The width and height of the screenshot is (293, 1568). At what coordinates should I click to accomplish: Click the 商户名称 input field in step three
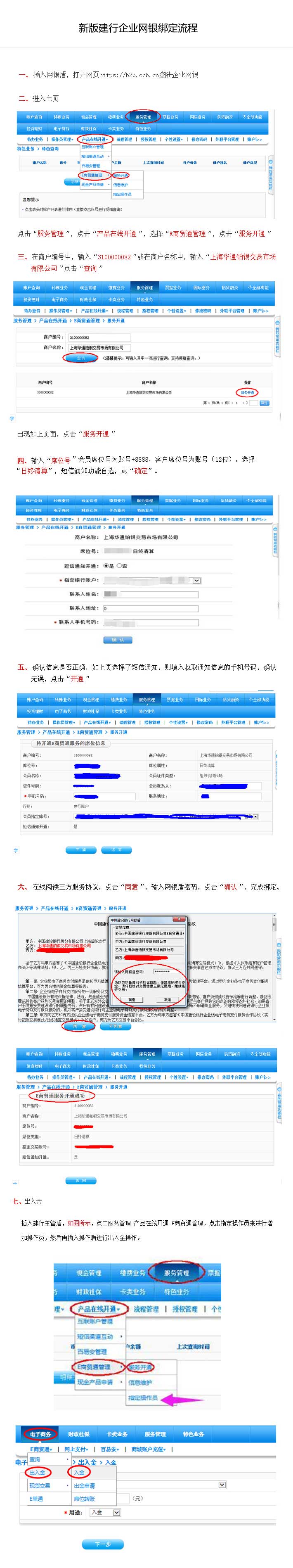[x=100, y=348]
